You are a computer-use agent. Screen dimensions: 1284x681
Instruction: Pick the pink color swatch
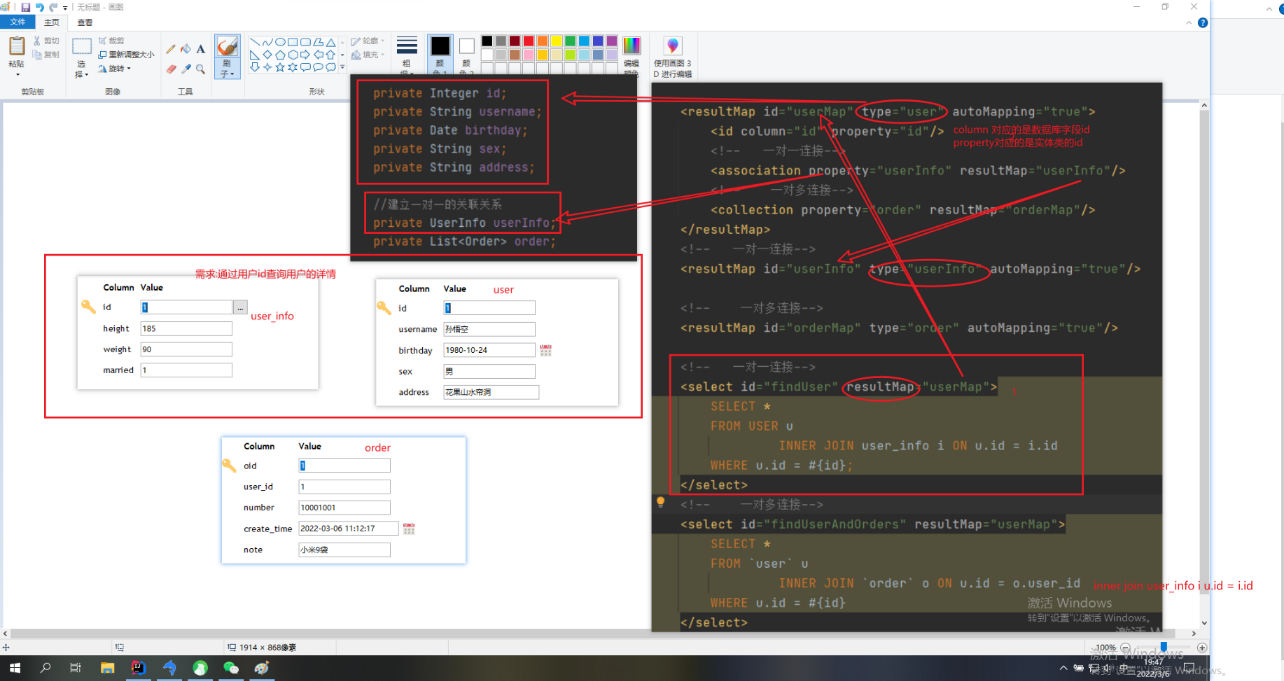pos(529,55)
